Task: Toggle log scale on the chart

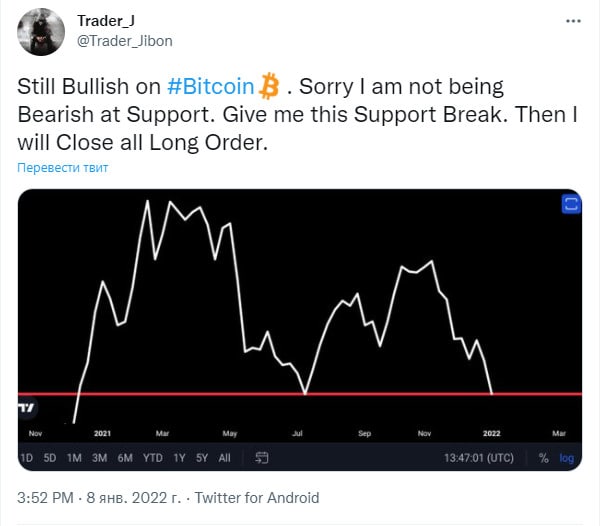Action: tap(567, 458)
